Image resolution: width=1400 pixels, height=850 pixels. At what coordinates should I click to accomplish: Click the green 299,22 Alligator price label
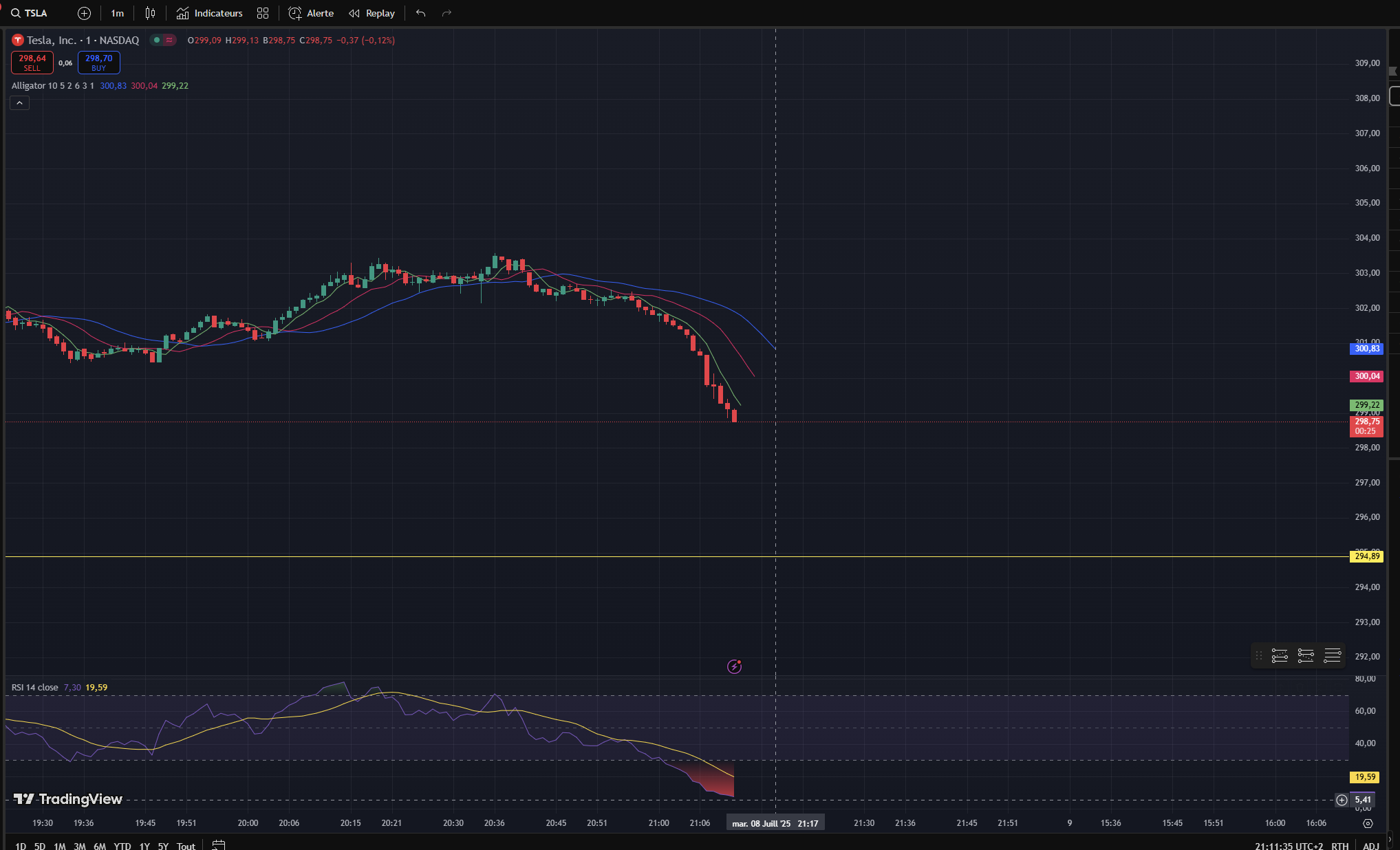1367,405
